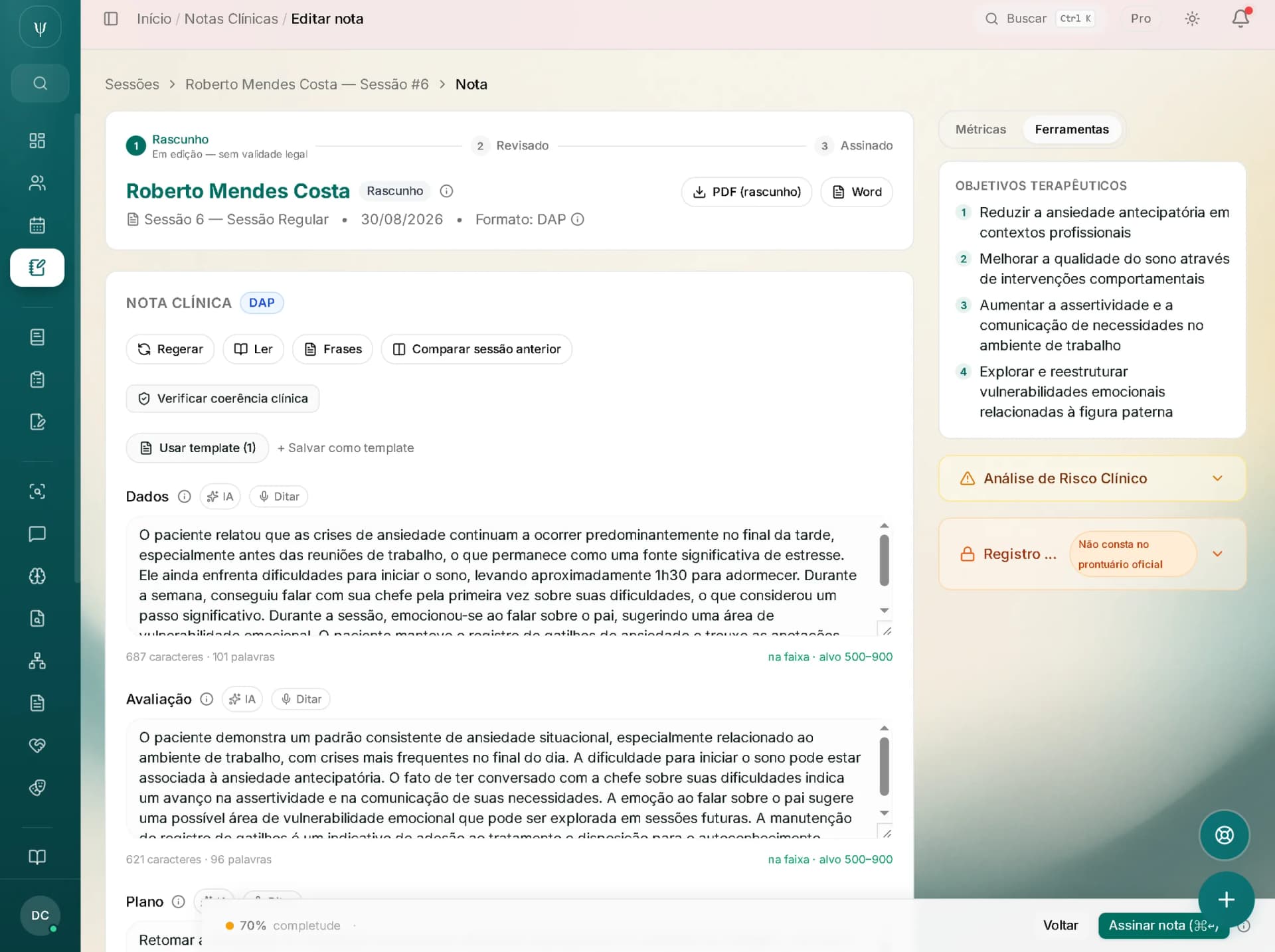Toggle the sidebar panel icon
This screenshot has height=952, width=1275.
[111, 19]
